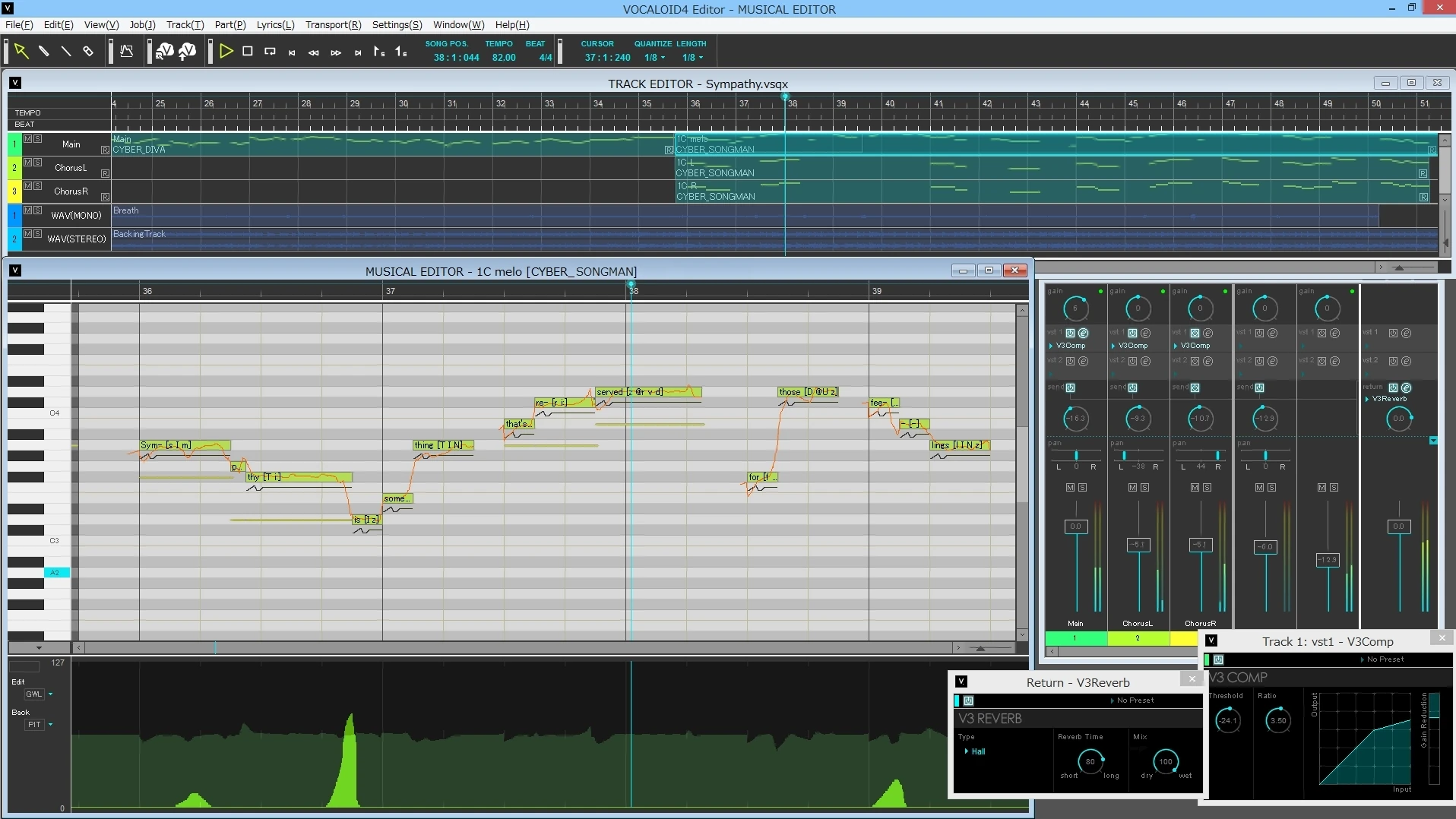
Task: Open the Lyrics menu
Action: pos(275,24)
